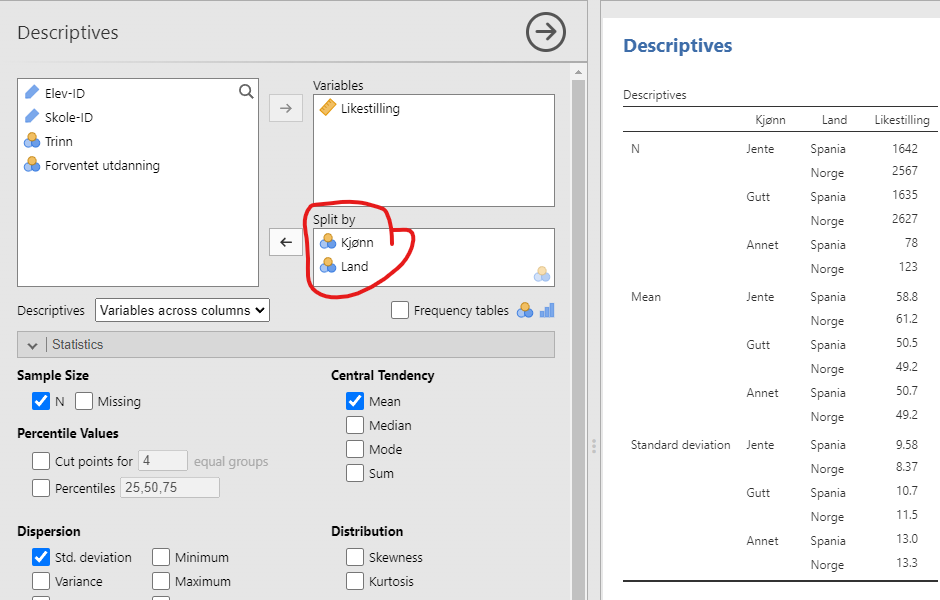The width and height of the screenshot is (940, 600).
Task: Click the Cut points number field
Action: pyautogui.click(x=162, y=461)
